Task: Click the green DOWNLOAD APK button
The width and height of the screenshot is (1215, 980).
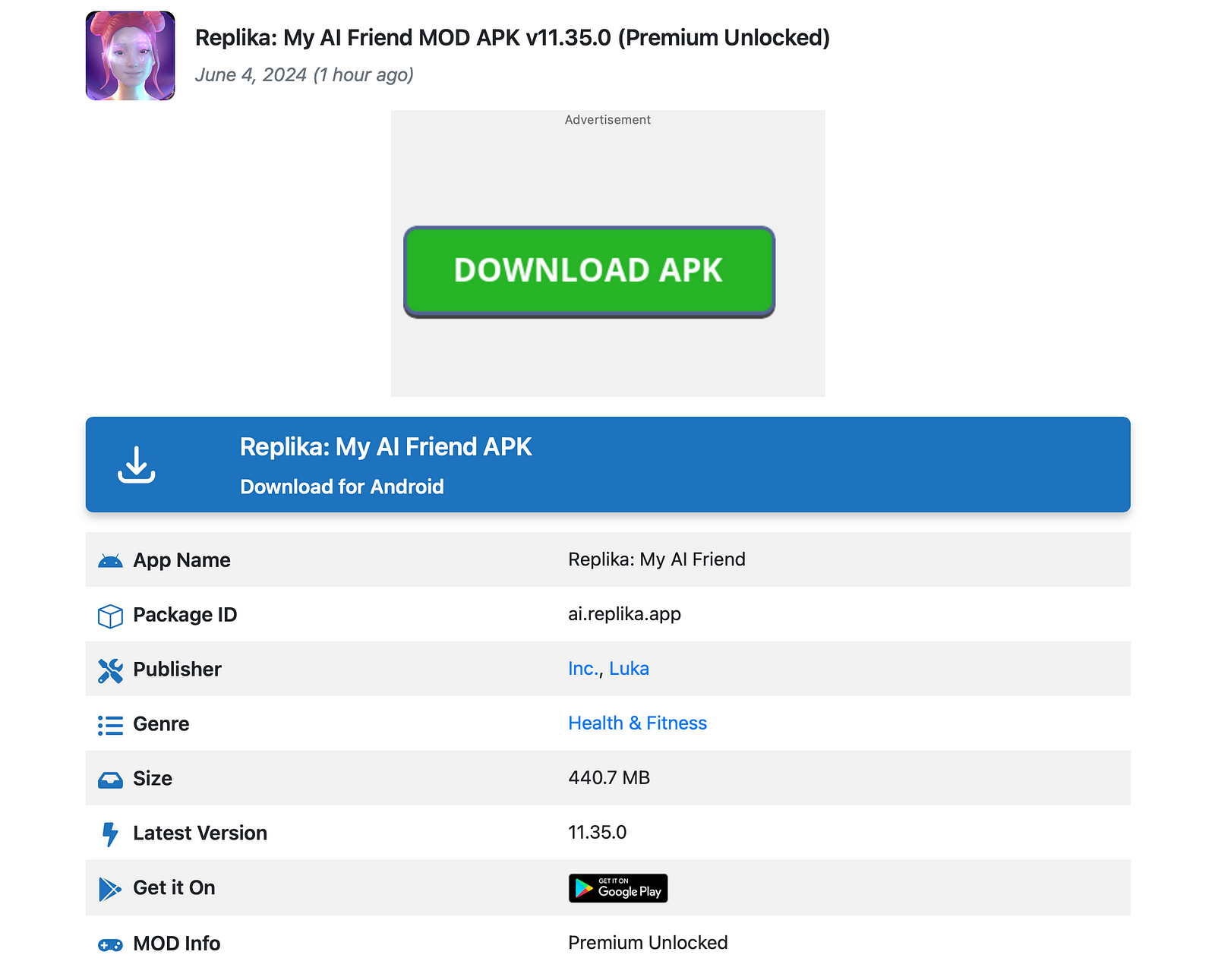Action: tap(589, 272)
